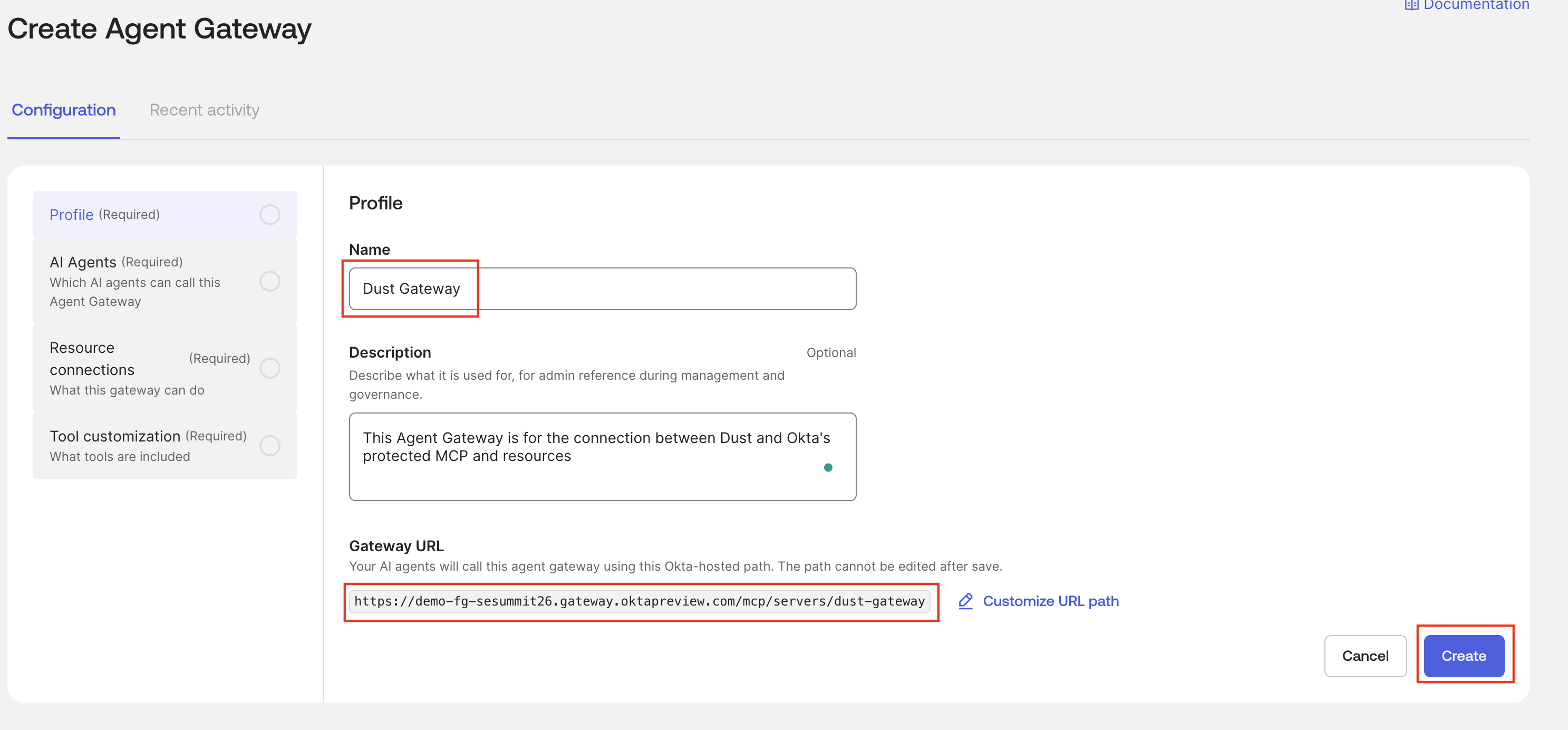Click the Optional label beside Description
Viewport: 1568px width, 730px height.
click(x=831, y=353)
